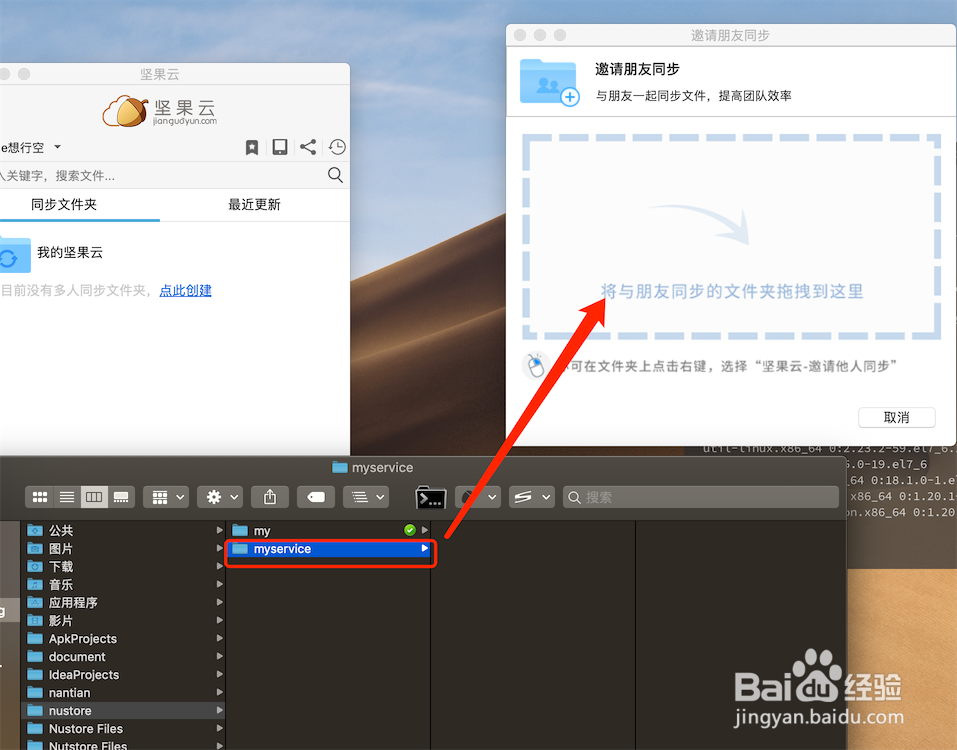
Task: Select the ApkProjects folder
Action: [x=125, y=638]
